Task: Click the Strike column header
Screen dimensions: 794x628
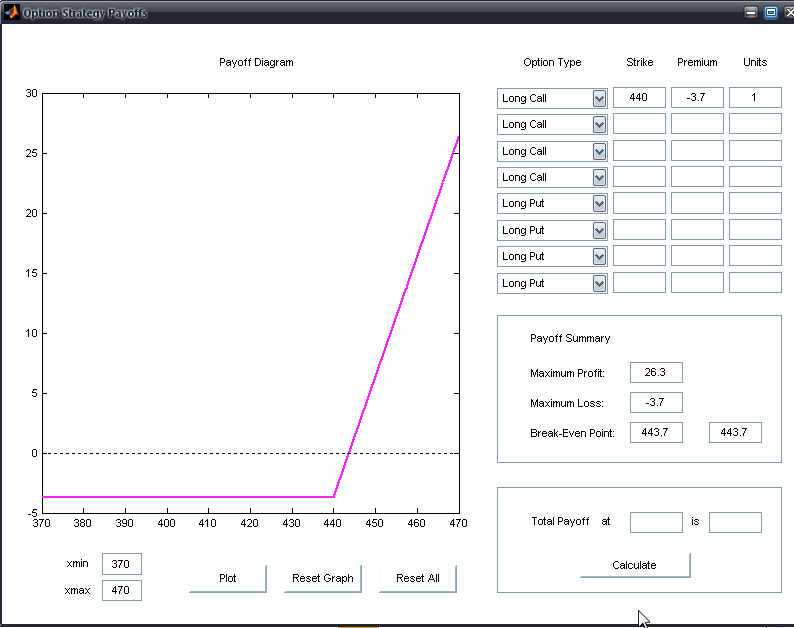Action: (640, 62)
